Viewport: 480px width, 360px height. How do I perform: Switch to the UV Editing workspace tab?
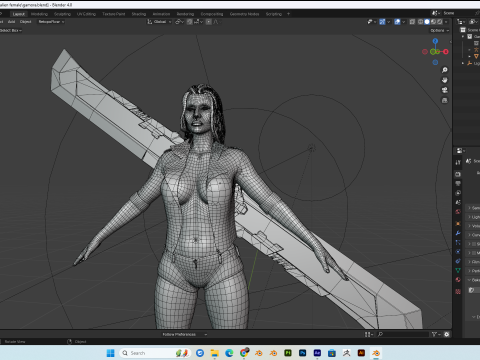click(x=86, y=14)
